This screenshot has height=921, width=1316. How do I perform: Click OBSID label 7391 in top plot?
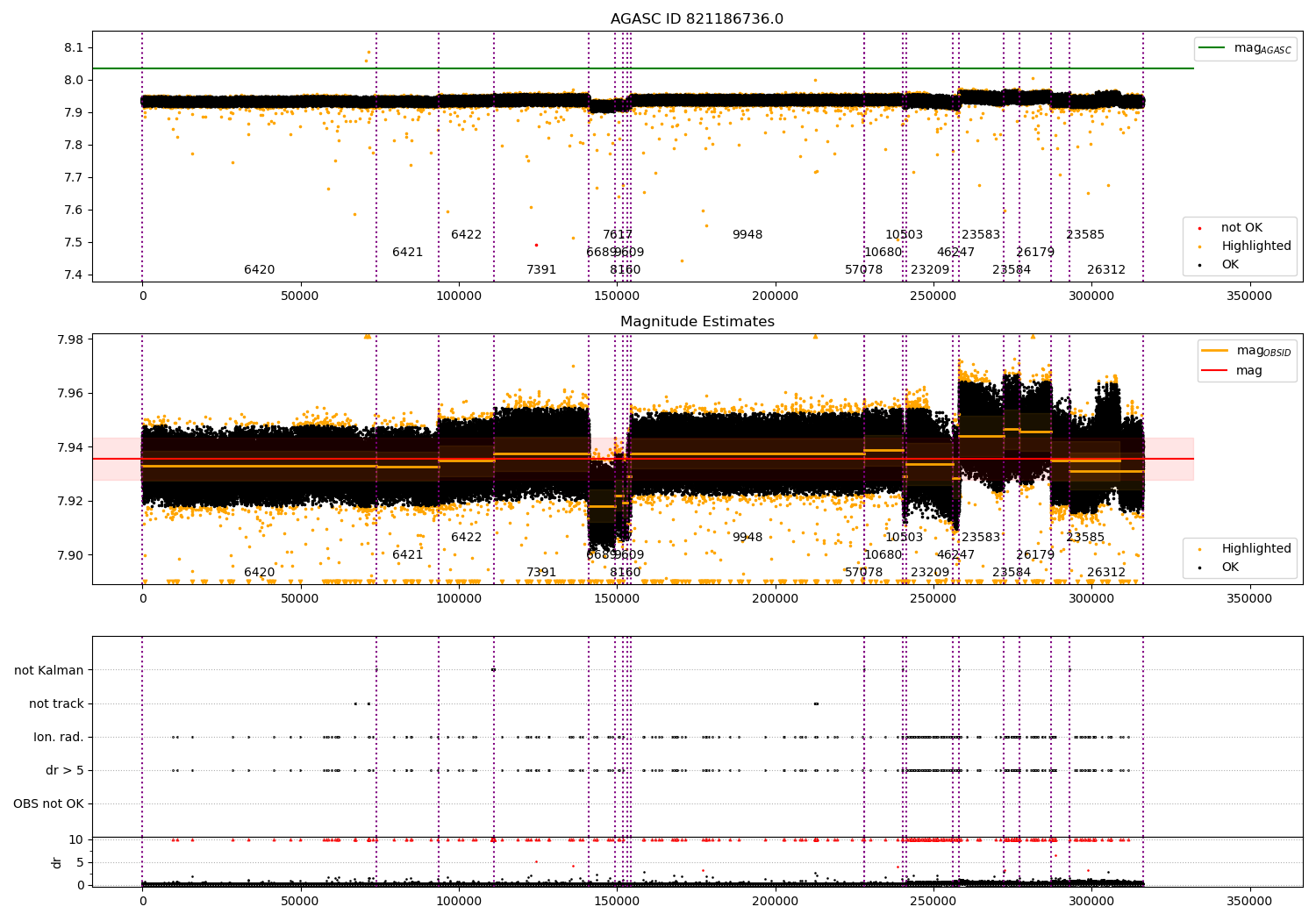coord(541,270)
